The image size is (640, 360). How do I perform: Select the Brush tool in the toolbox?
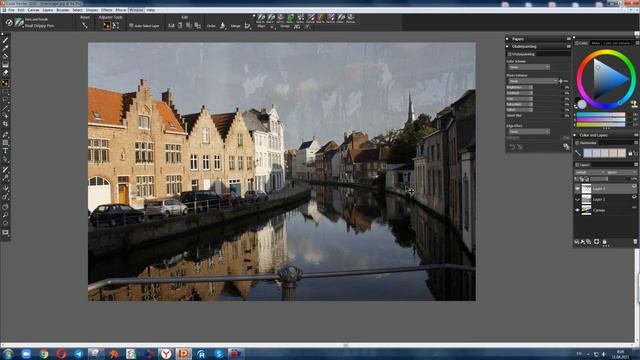(5, 40)
